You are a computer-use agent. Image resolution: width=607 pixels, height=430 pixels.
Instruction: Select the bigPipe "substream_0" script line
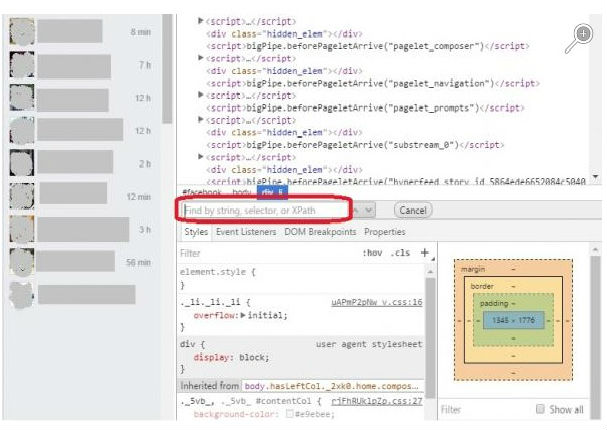pos(355,144)
